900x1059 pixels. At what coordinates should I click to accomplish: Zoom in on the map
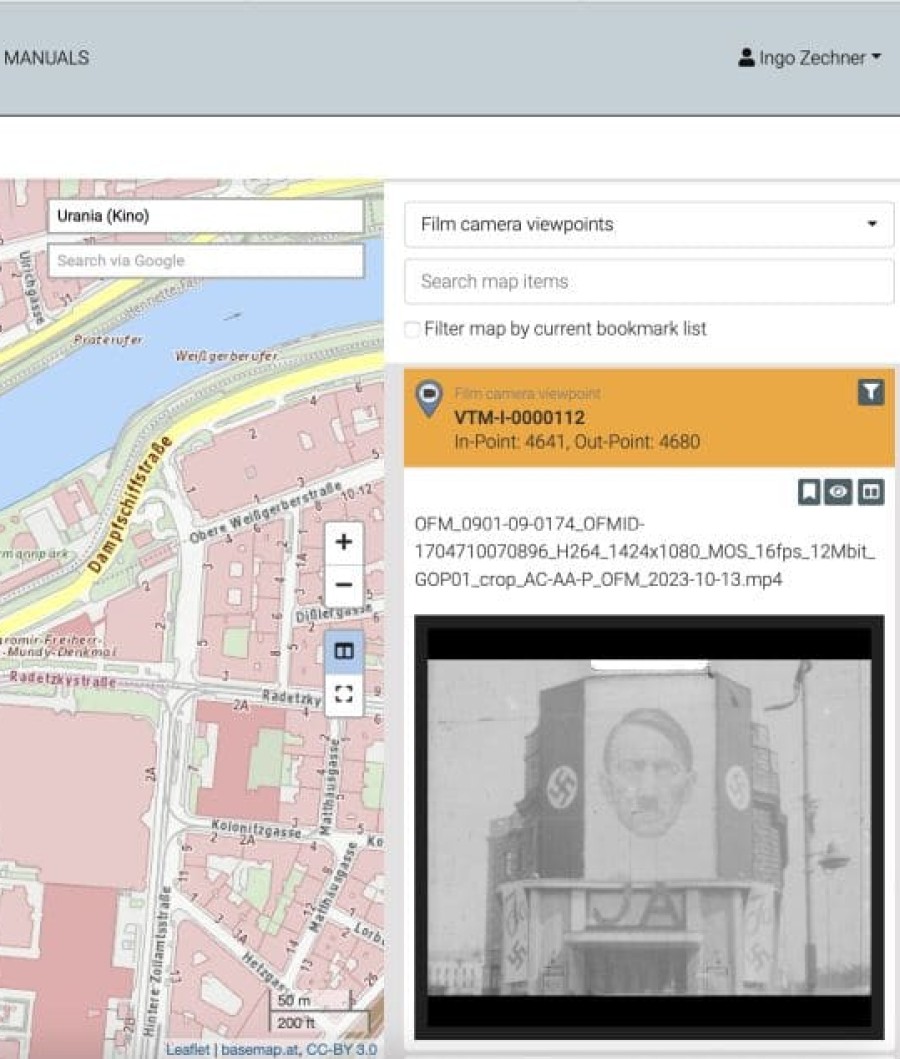(344, 542)
